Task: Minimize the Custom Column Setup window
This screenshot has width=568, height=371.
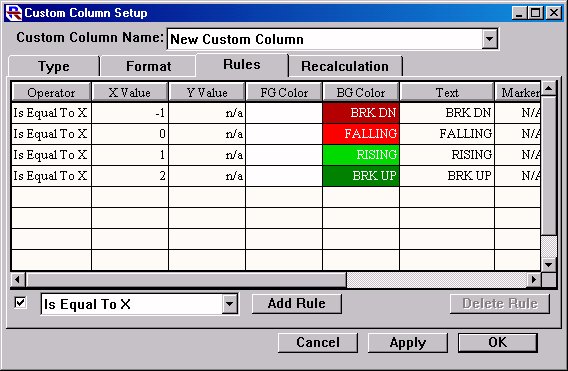Action: [x=519, y=13]
